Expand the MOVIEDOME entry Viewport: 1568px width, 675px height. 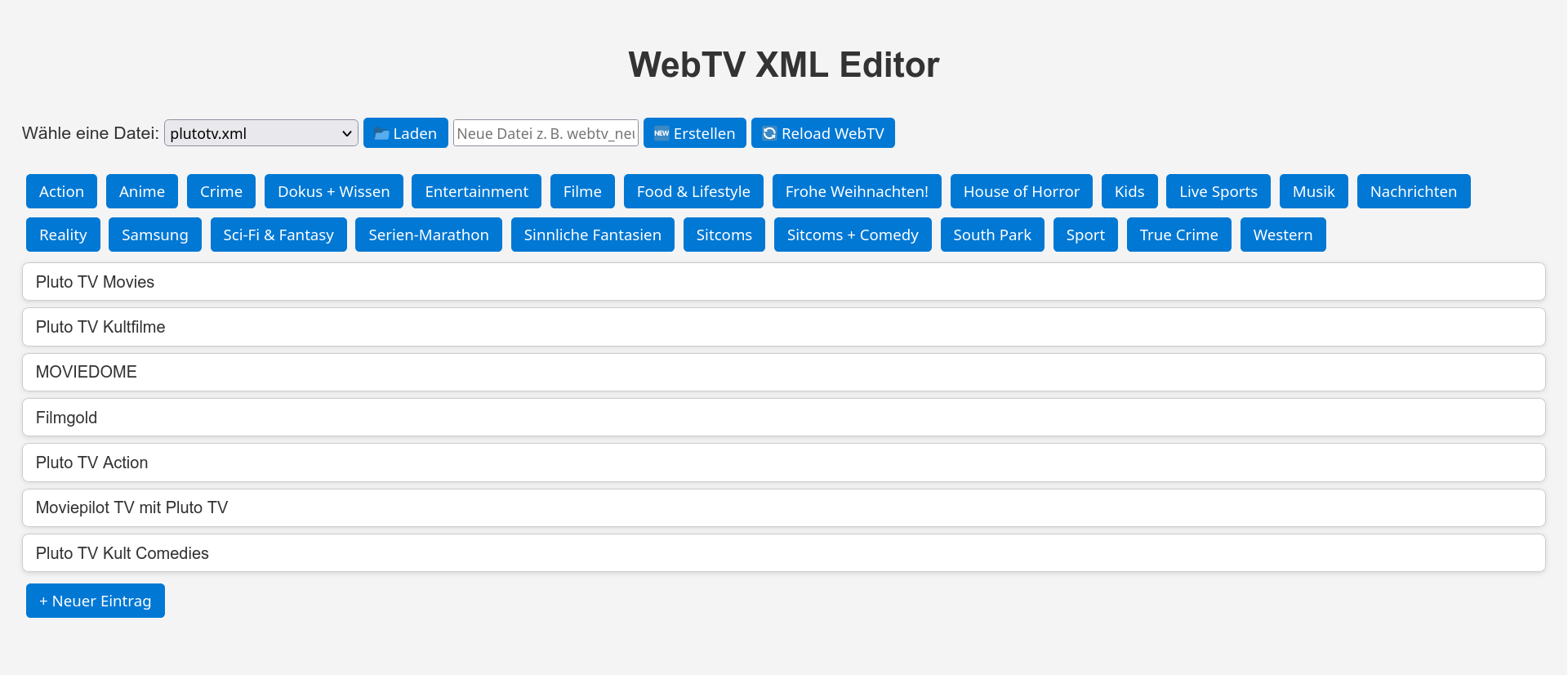(x=783, y=372)
